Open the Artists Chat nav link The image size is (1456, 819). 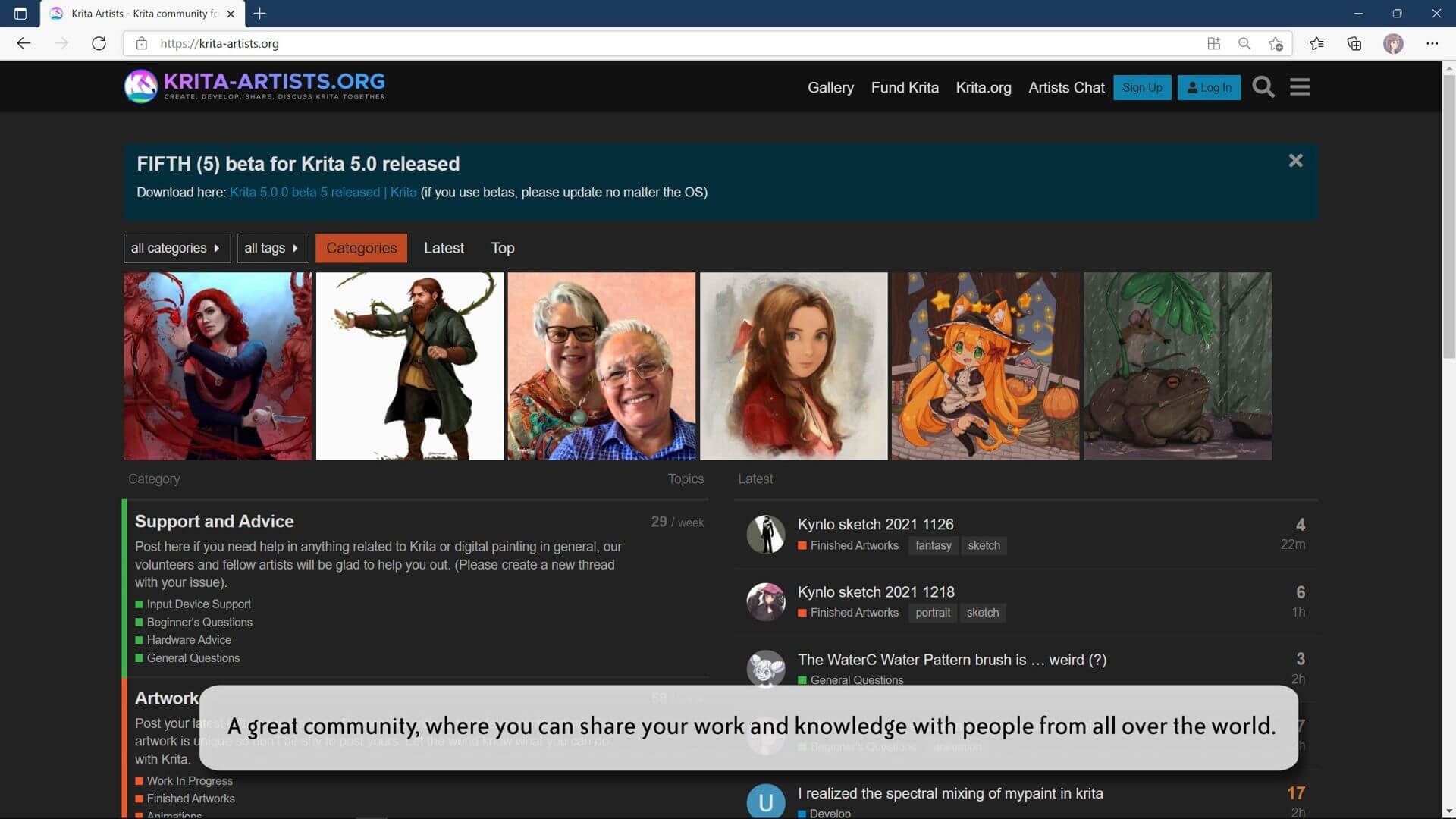coord(1066,87)
